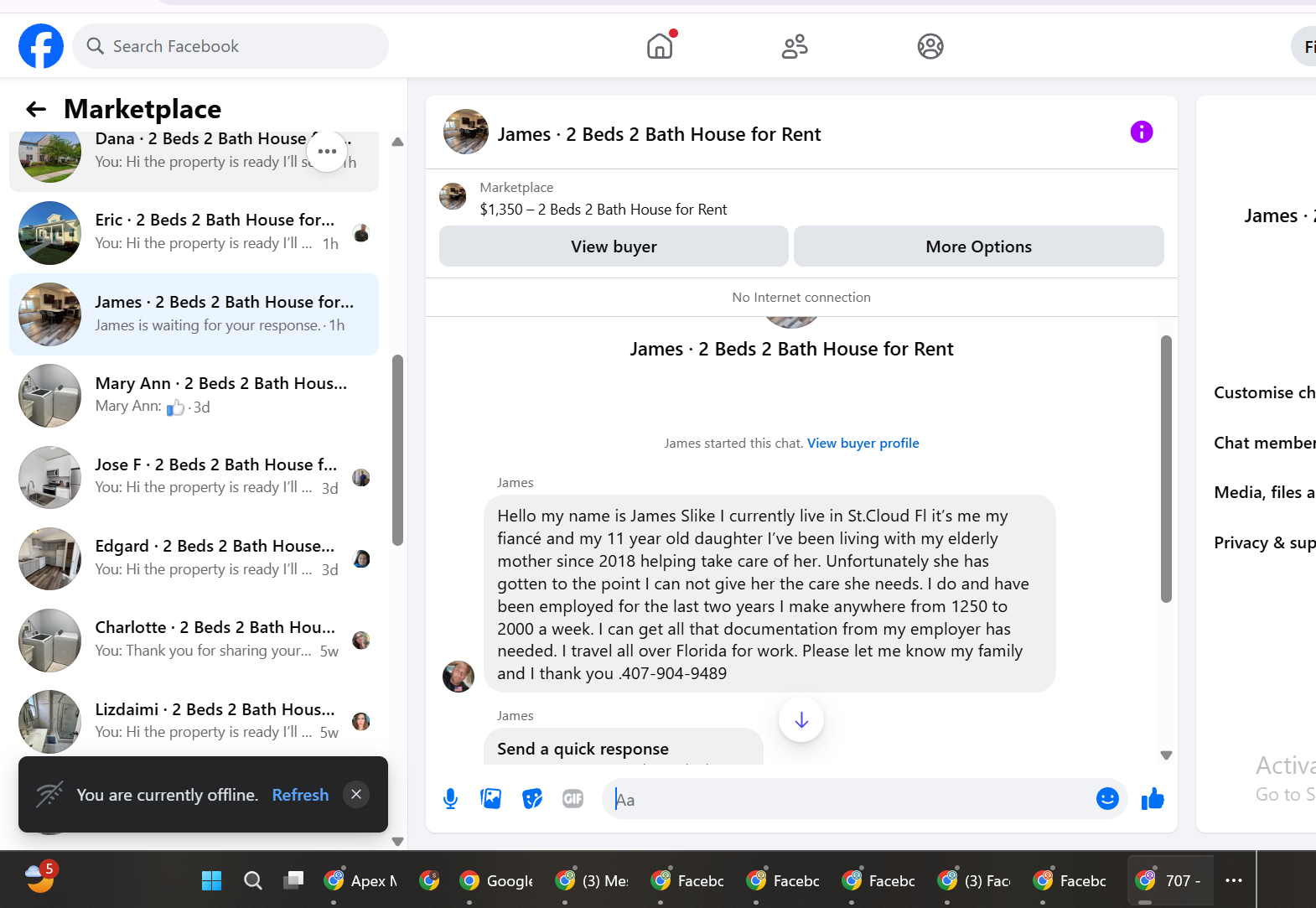
Task: Open Windows Start menu
Action: (211, 880)
